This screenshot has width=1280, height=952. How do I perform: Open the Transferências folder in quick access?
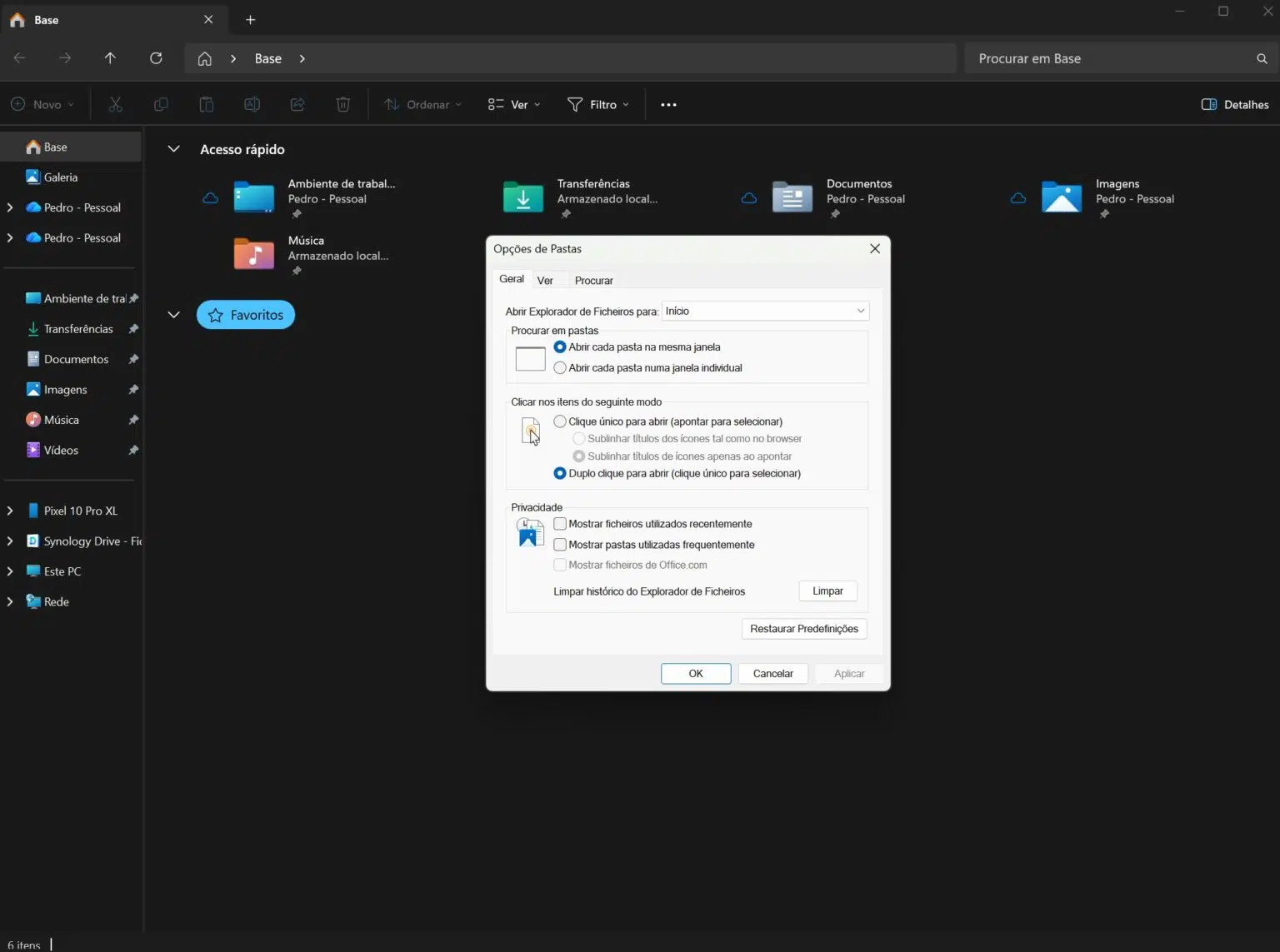(523, 197)
